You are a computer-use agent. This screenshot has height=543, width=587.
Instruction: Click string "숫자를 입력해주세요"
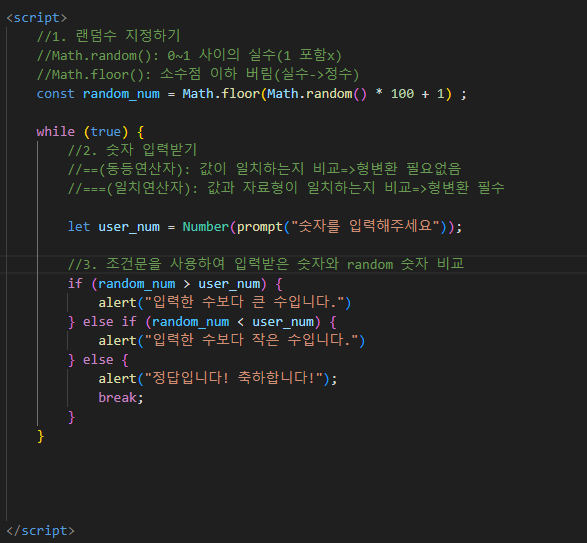coord(365,226)
